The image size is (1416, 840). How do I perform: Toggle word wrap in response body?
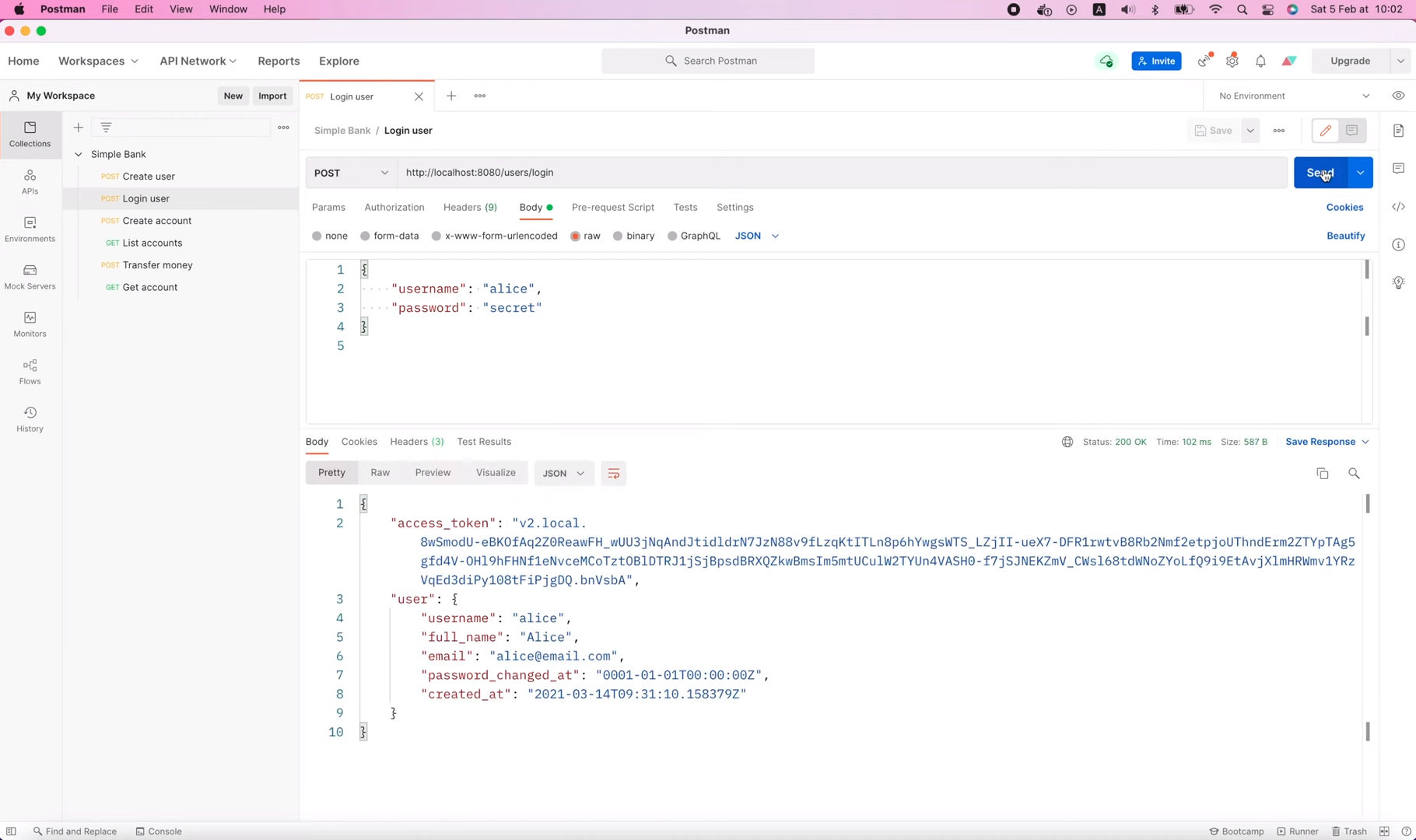click(x=614, y=473)
